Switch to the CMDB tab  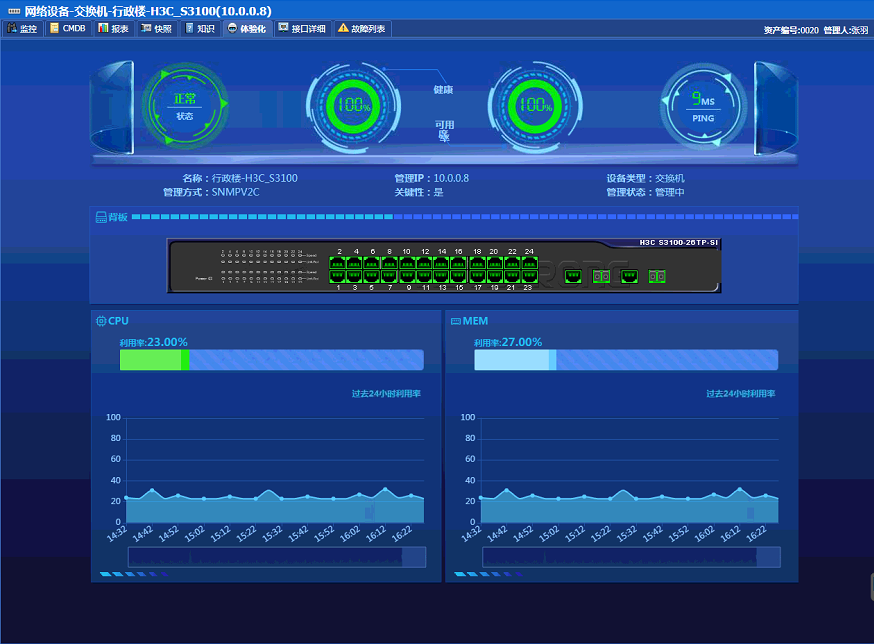tap(67, 28)
